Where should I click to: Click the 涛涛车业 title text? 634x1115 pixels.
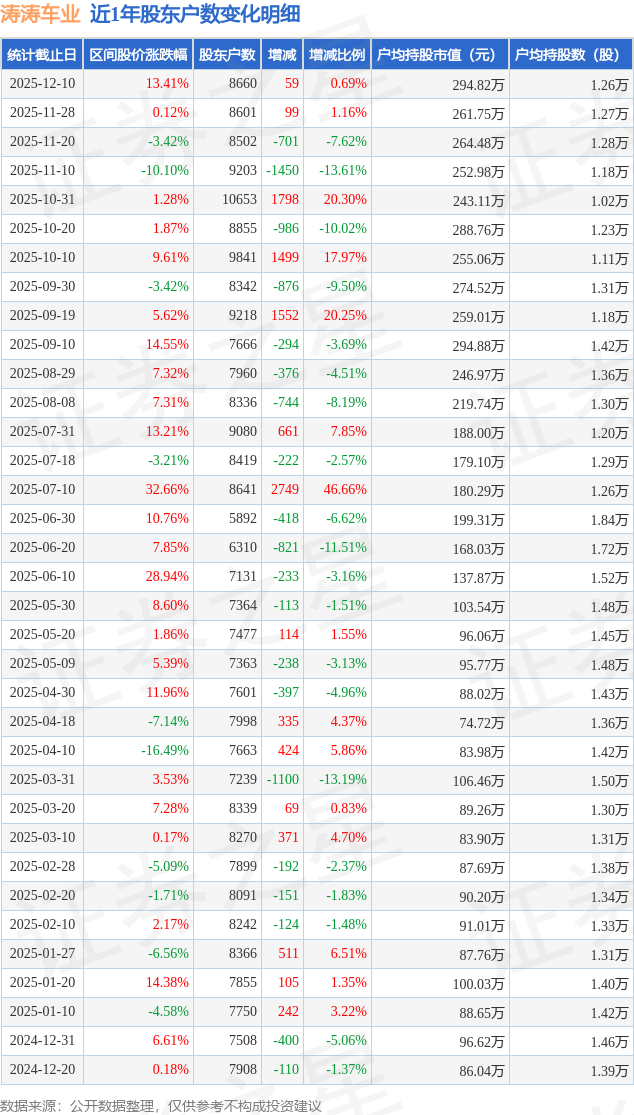click(40, 14)
